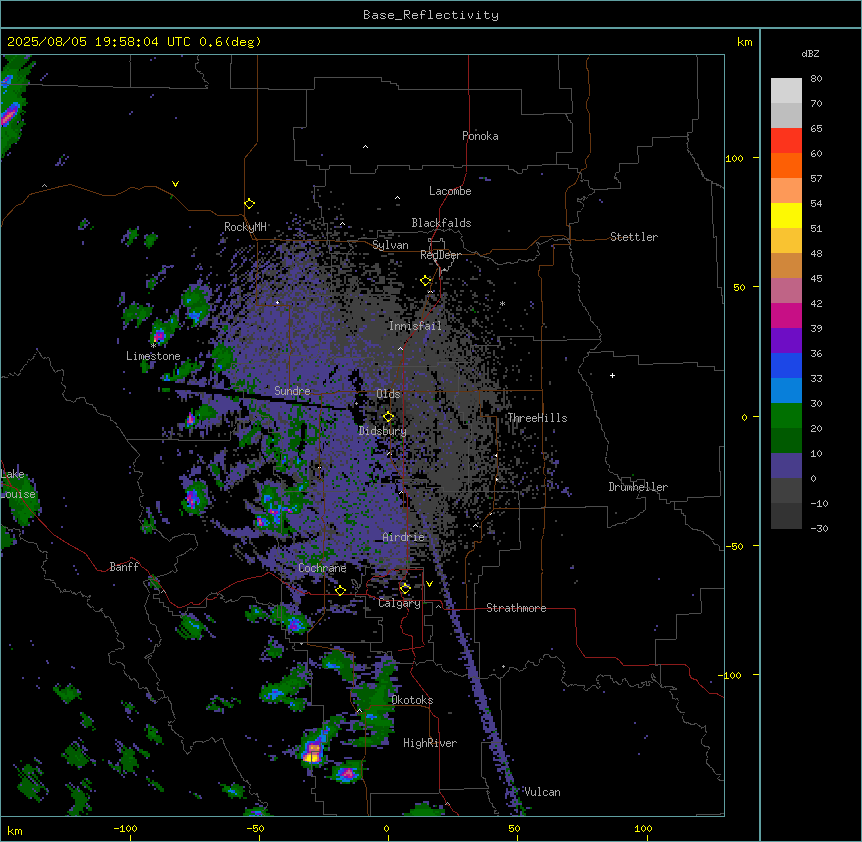This screenshot has height=842, width=862.
Task: Click the Ponoka city label
Action: 480,136
